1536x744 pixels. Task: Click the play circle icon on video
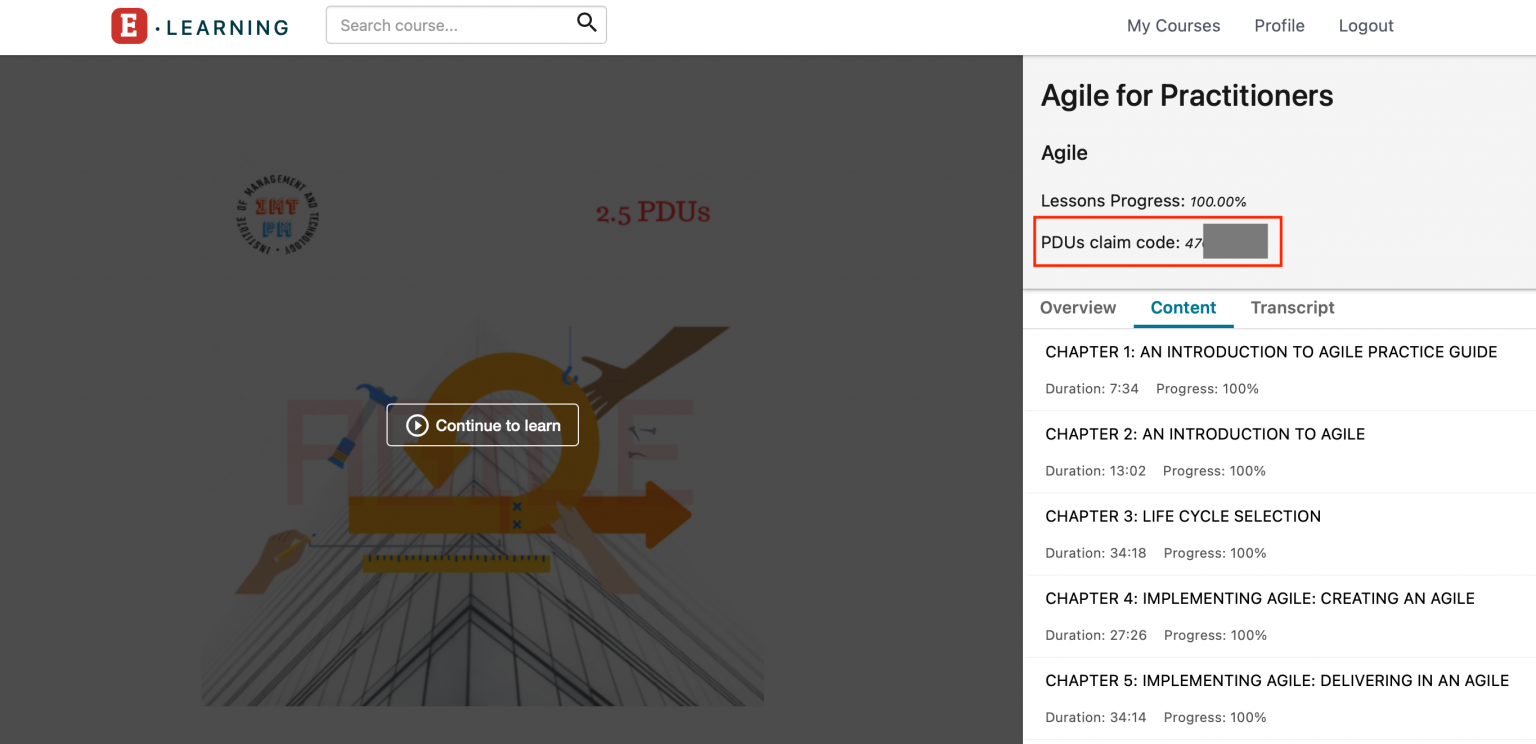coord(417,426)
